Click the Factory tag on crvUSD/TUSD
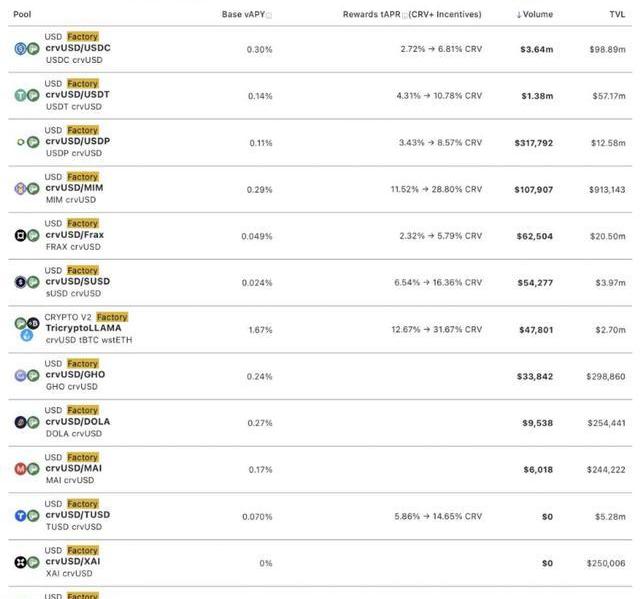This screenshot has width=640, height=599. (x=83, y=504)
